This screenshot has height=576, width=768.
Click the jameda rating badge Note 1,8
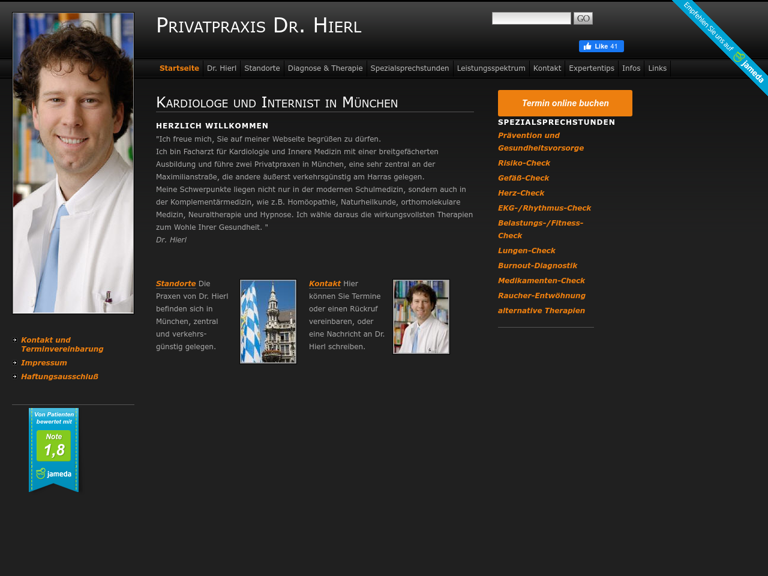(54, 449)
